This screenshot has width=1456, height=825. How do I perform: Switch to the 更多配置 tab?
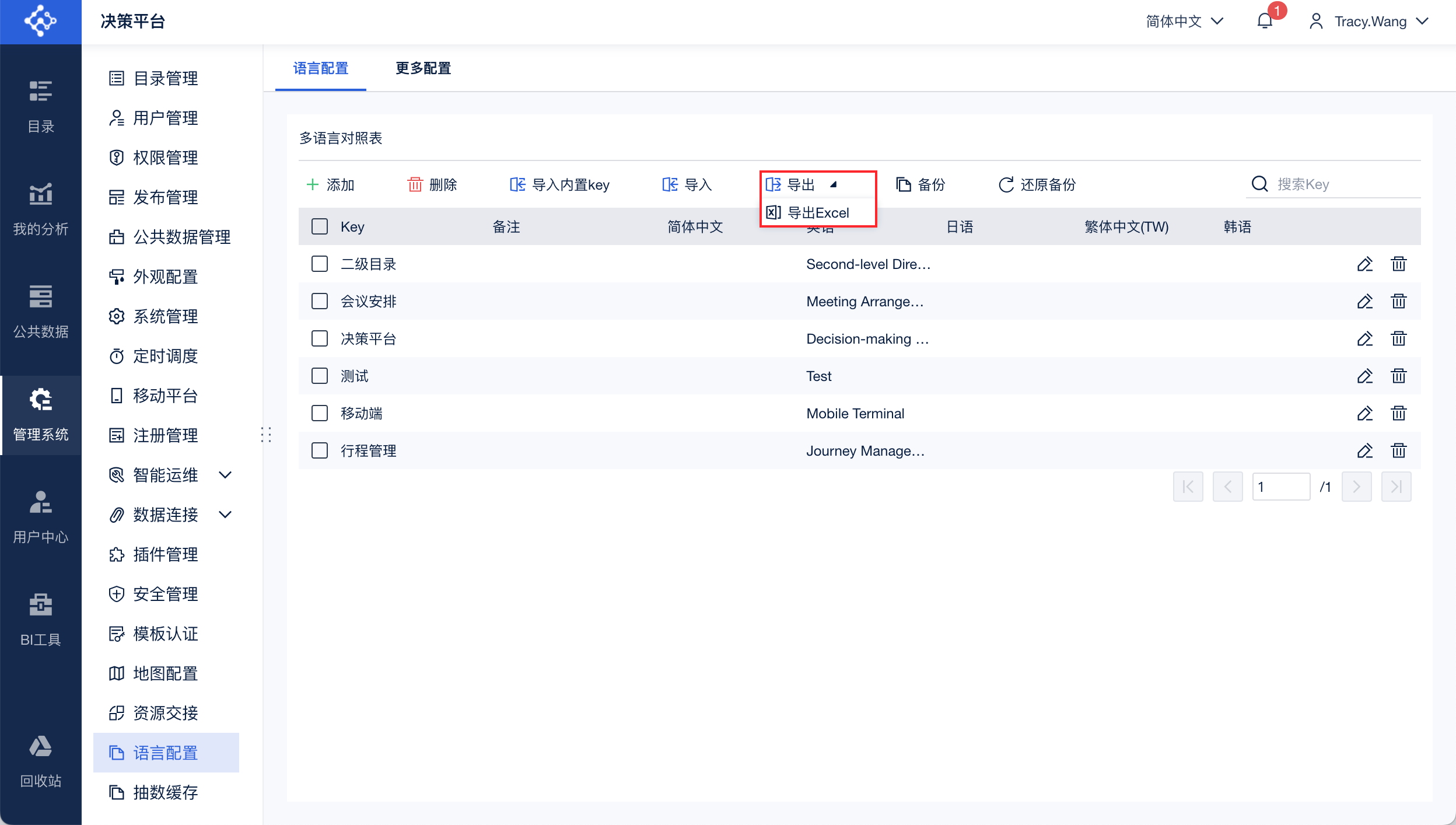point(423,68)
